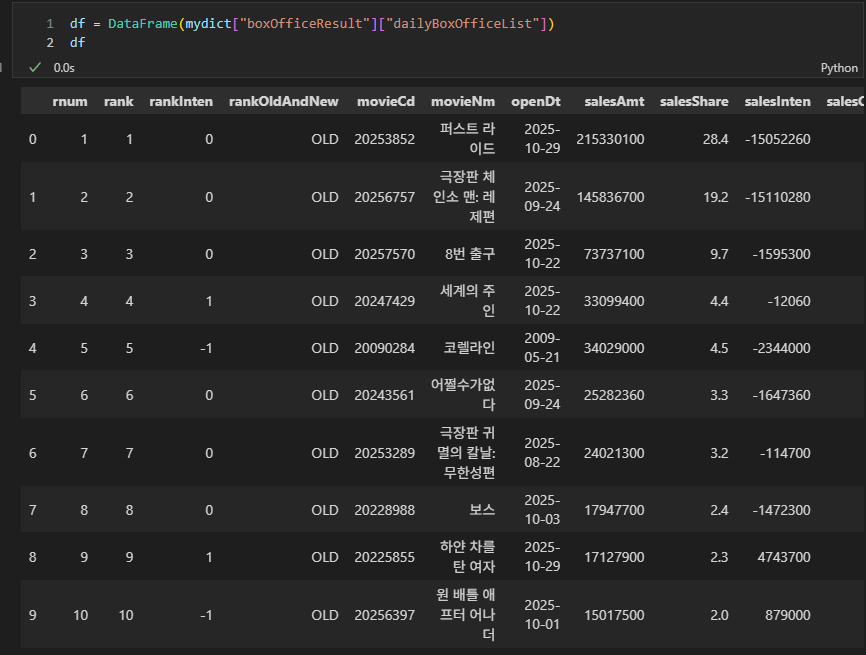Click movieCd value 20243561
This screenshot has width=866, height=655.
pos(384,395)
